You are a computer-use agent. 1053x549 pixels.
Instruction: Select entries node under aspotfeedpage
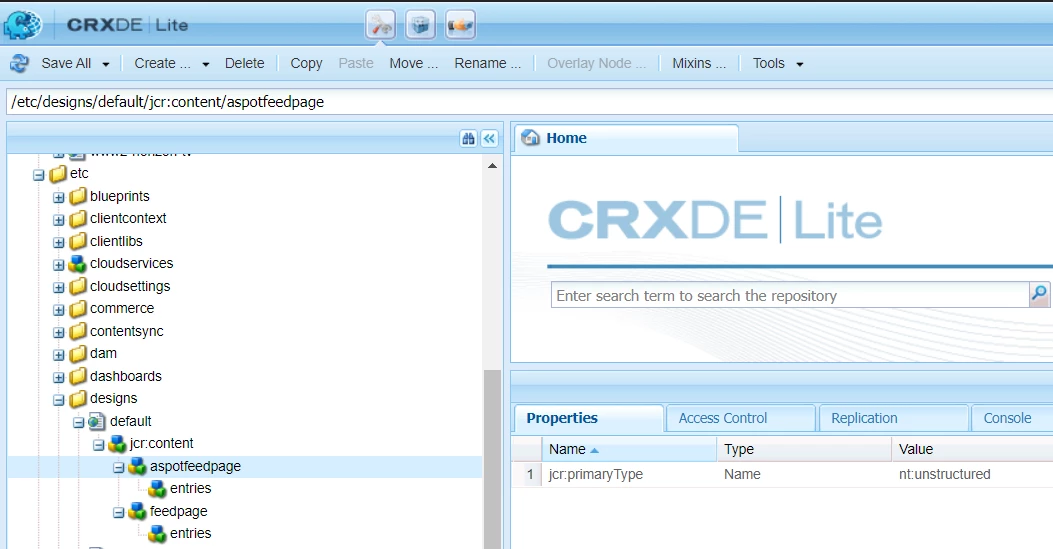(190, 489)
